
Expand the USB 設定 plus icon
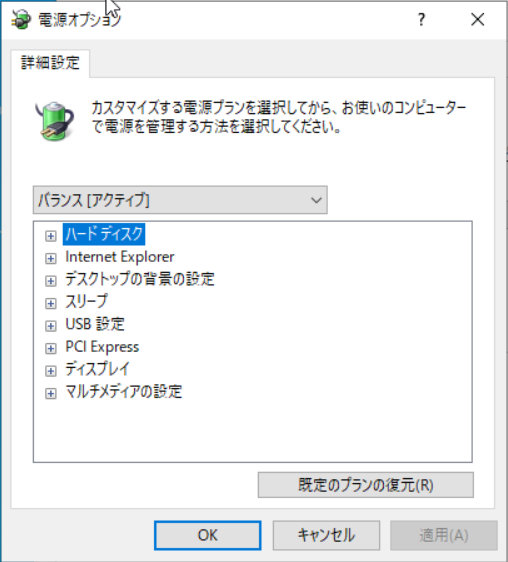(x=51, y=326)
